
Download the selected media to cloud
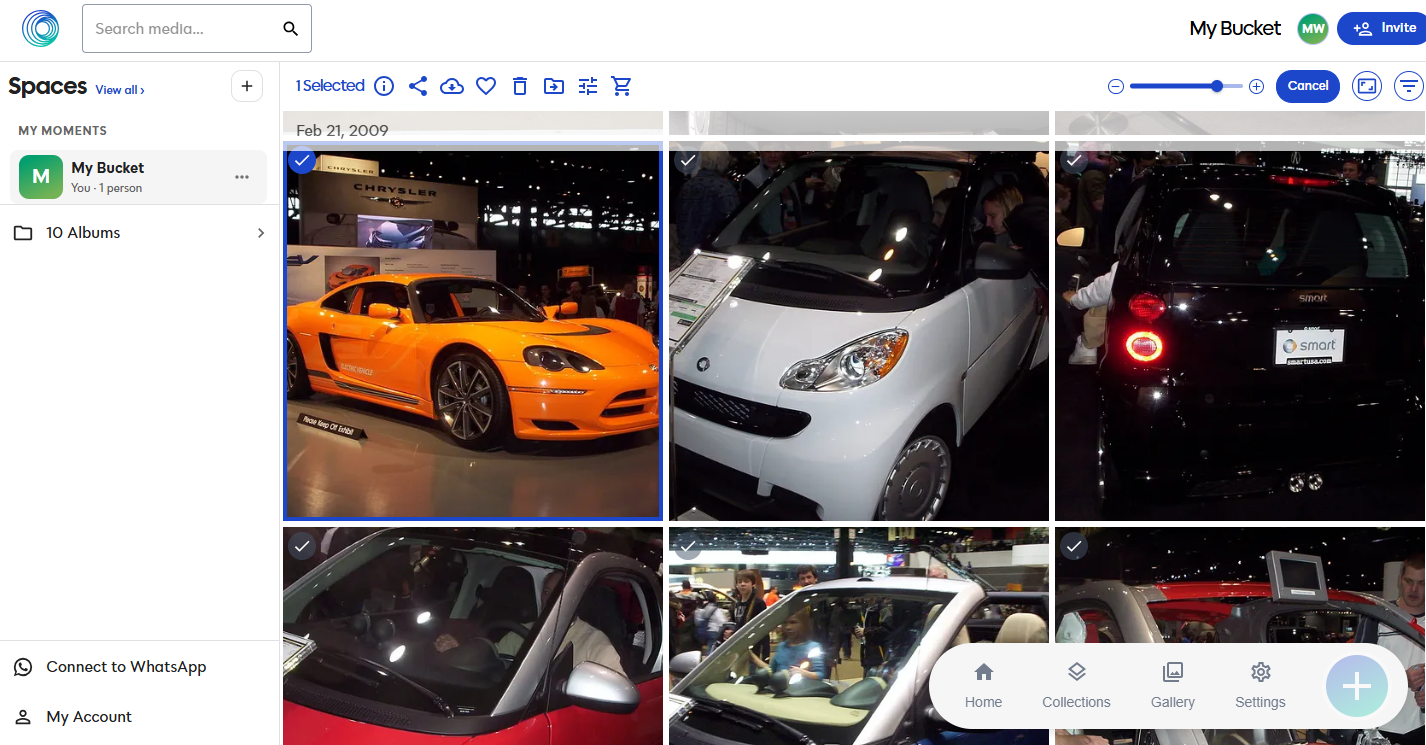click(x=452, y=86)
